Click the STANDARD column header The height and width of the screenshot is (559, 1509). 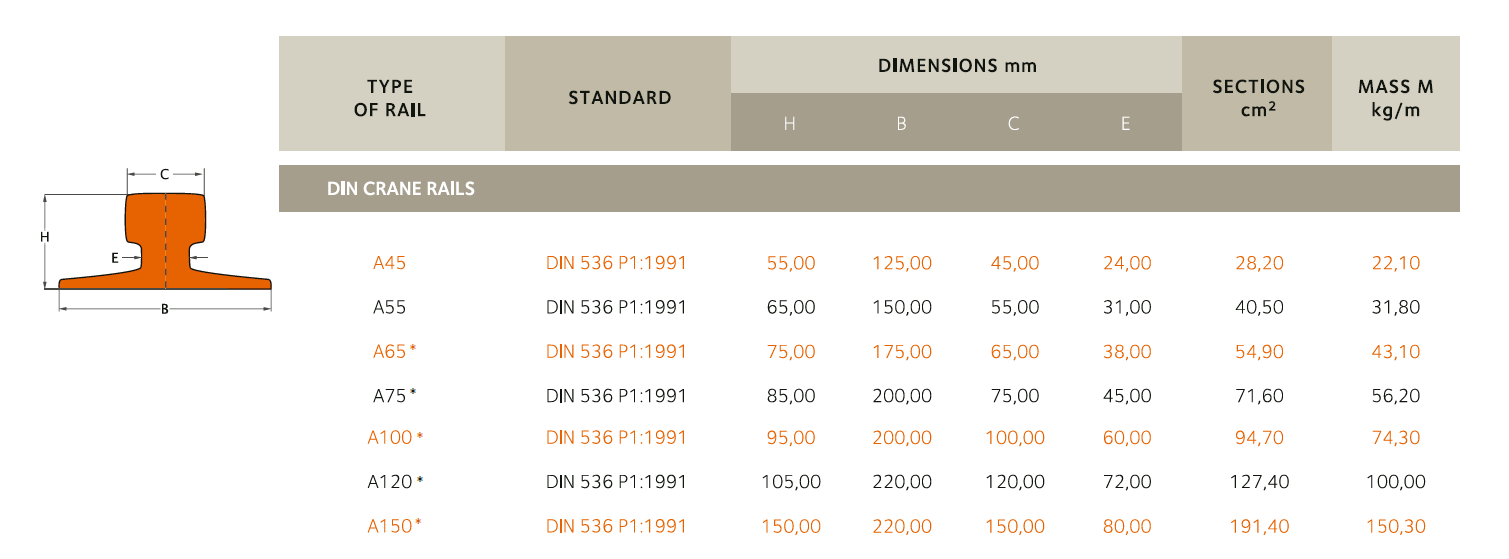619,98
